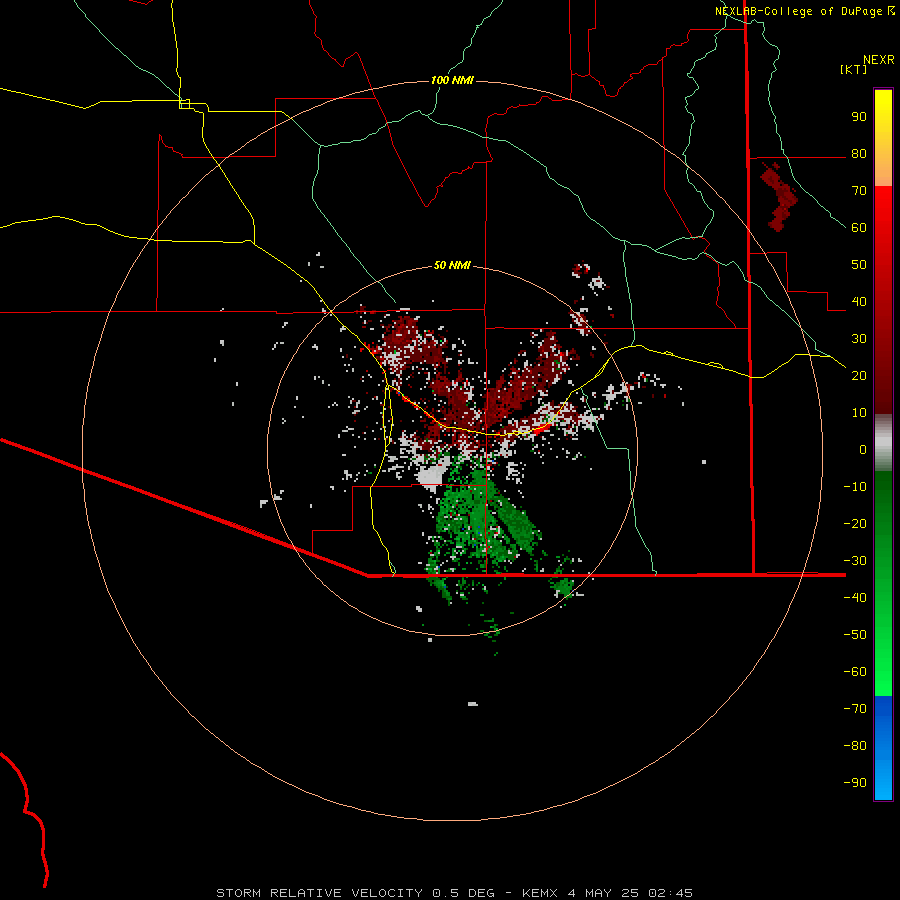Click the 90 value on velocity scale

(x=859, y=117)
